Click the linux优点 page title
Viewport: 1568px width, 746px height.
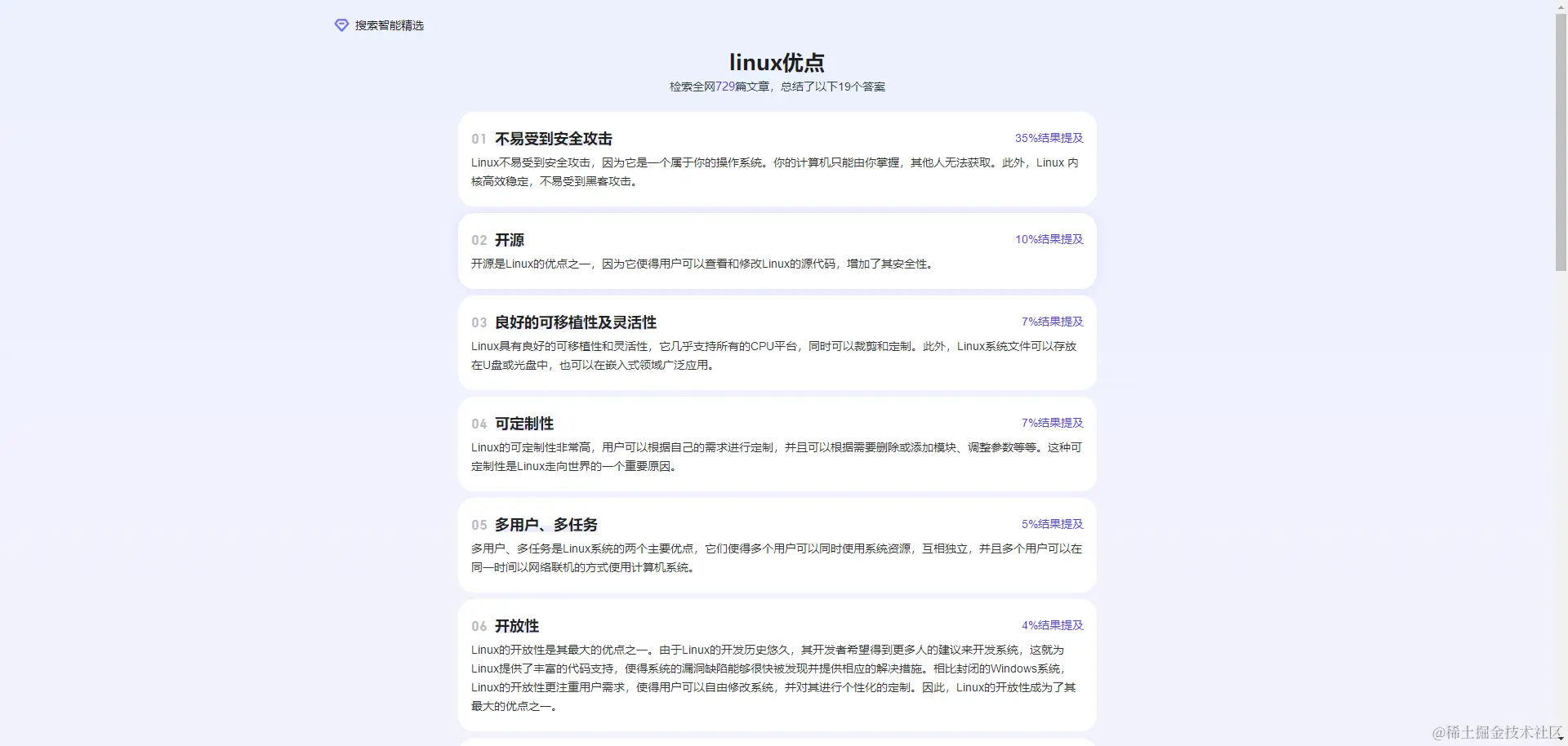pos(777,62)
